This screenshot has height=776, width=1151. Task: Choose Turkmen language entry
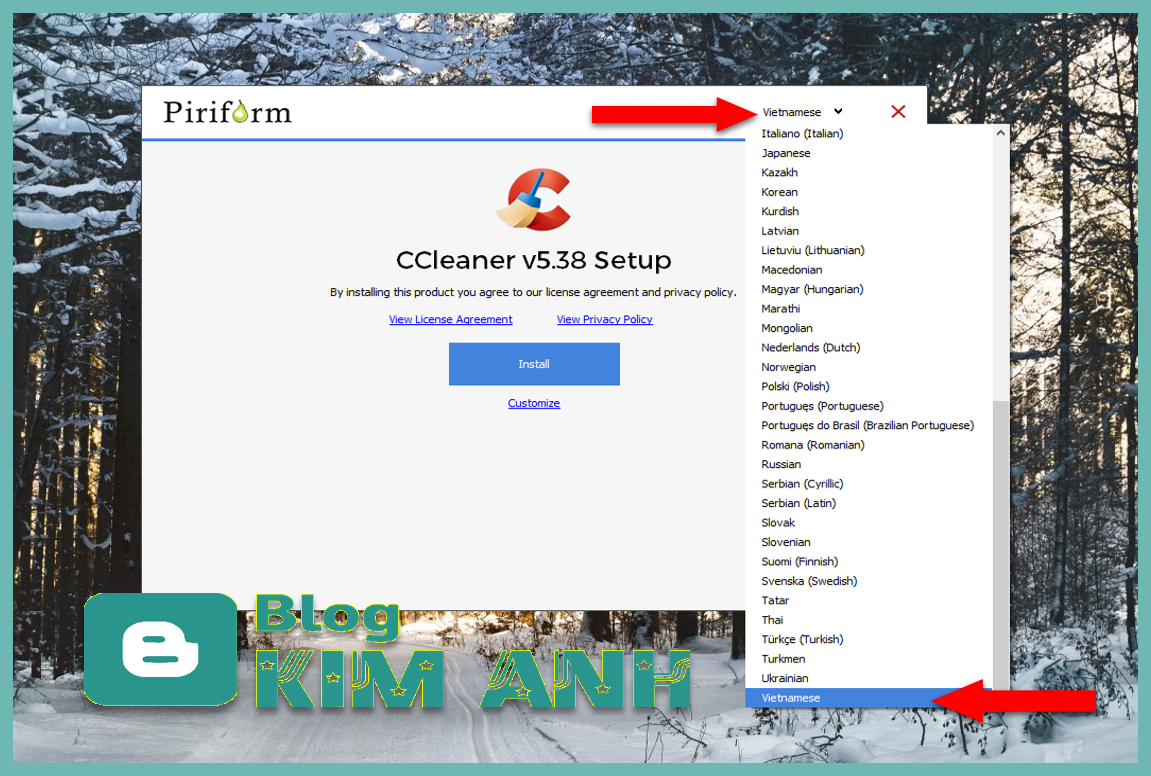869,659
